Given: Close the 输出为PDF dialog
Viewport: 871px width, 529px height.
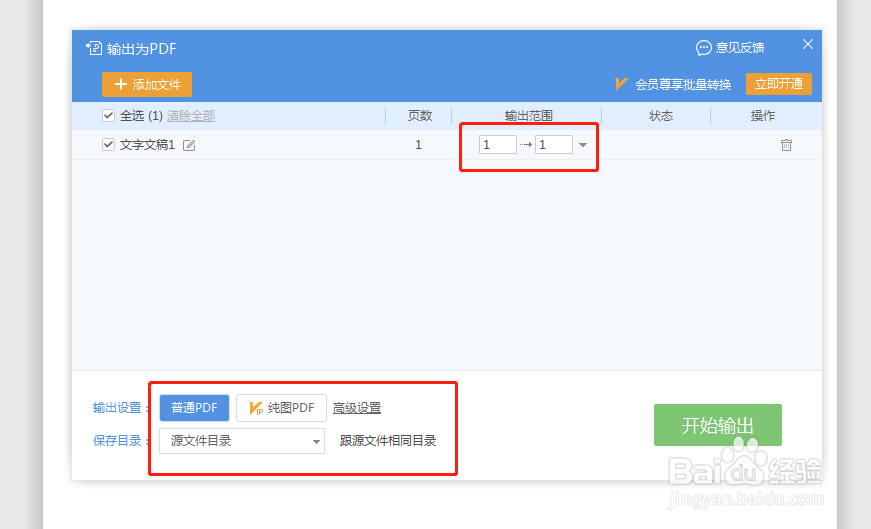Looking at the screenshot, I should point(808,44).
